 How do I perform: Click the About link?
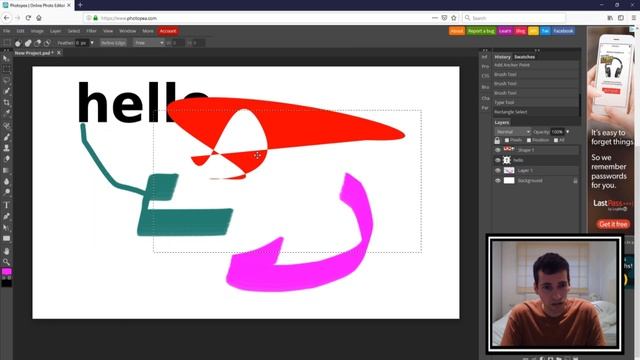click(x=457, y=31)
